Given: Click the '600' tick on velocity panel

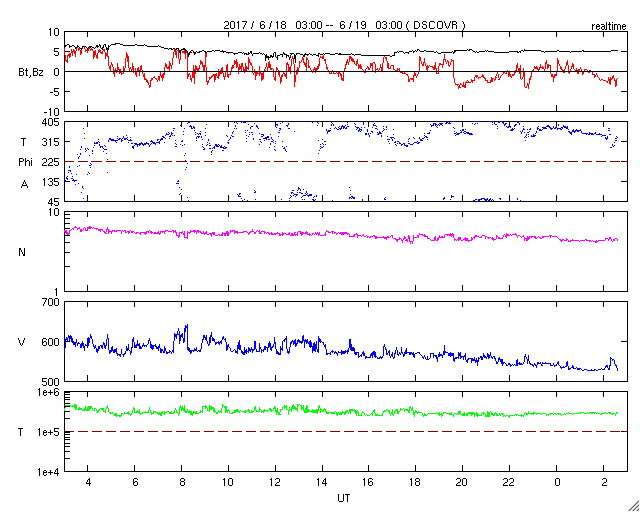Looking at the screenshot, I should click(x=51, y=342).
